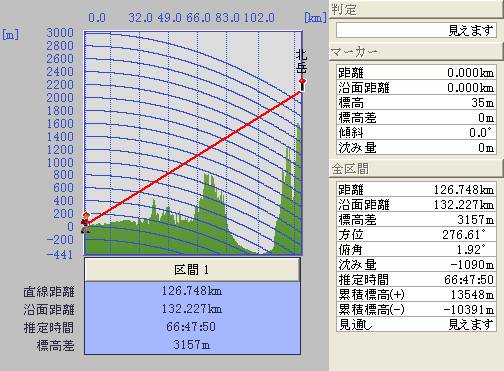Click the [m] unit label

point(11,35)
